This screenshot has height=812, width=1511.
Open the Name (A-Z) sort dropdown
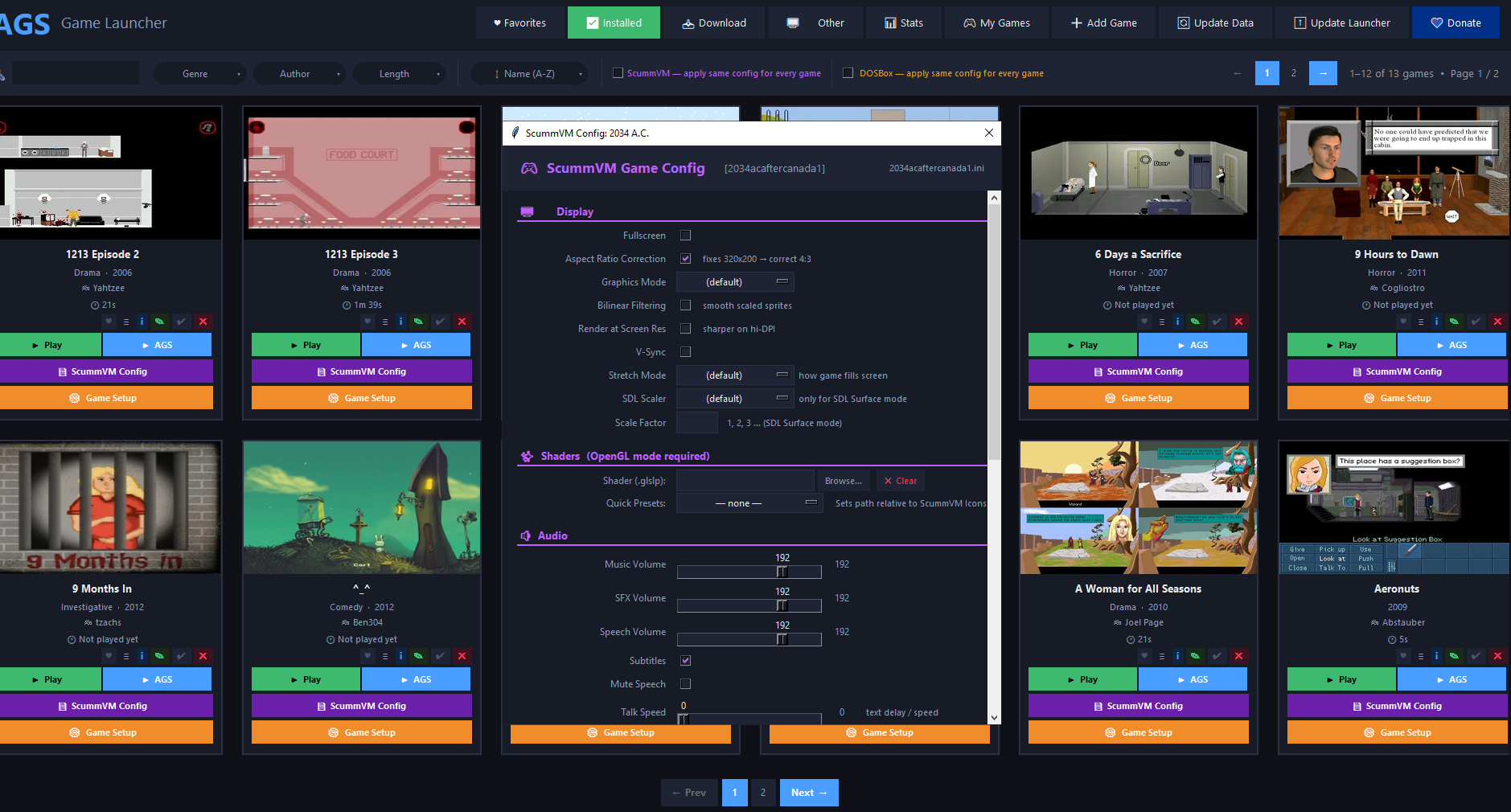tap(529, 74)
